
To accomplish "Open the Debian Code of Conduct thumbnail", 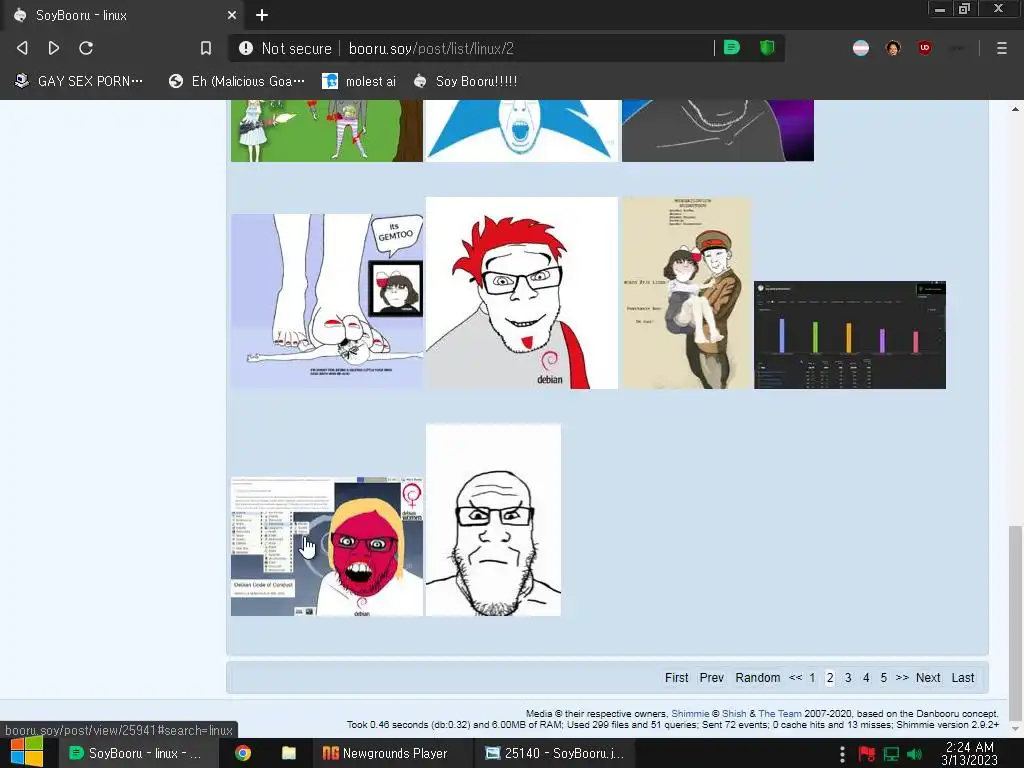I will click(327, 547).
